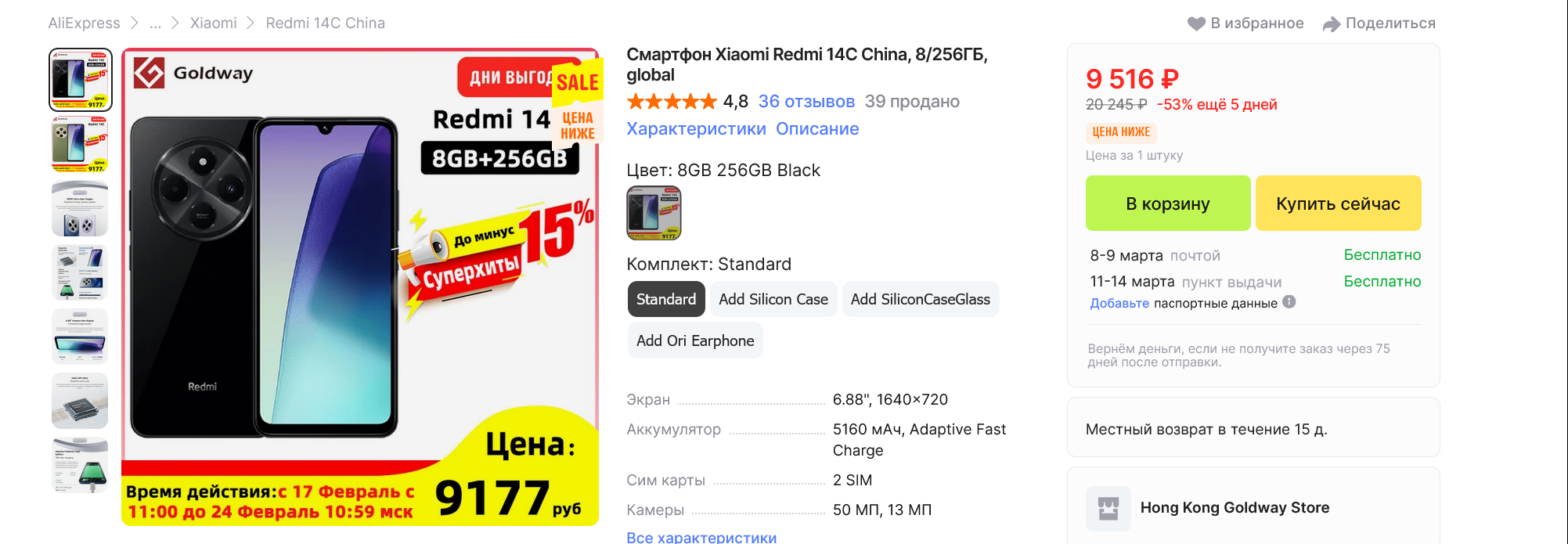Select the Add SiliconCaseGlass option

(921, 299)
